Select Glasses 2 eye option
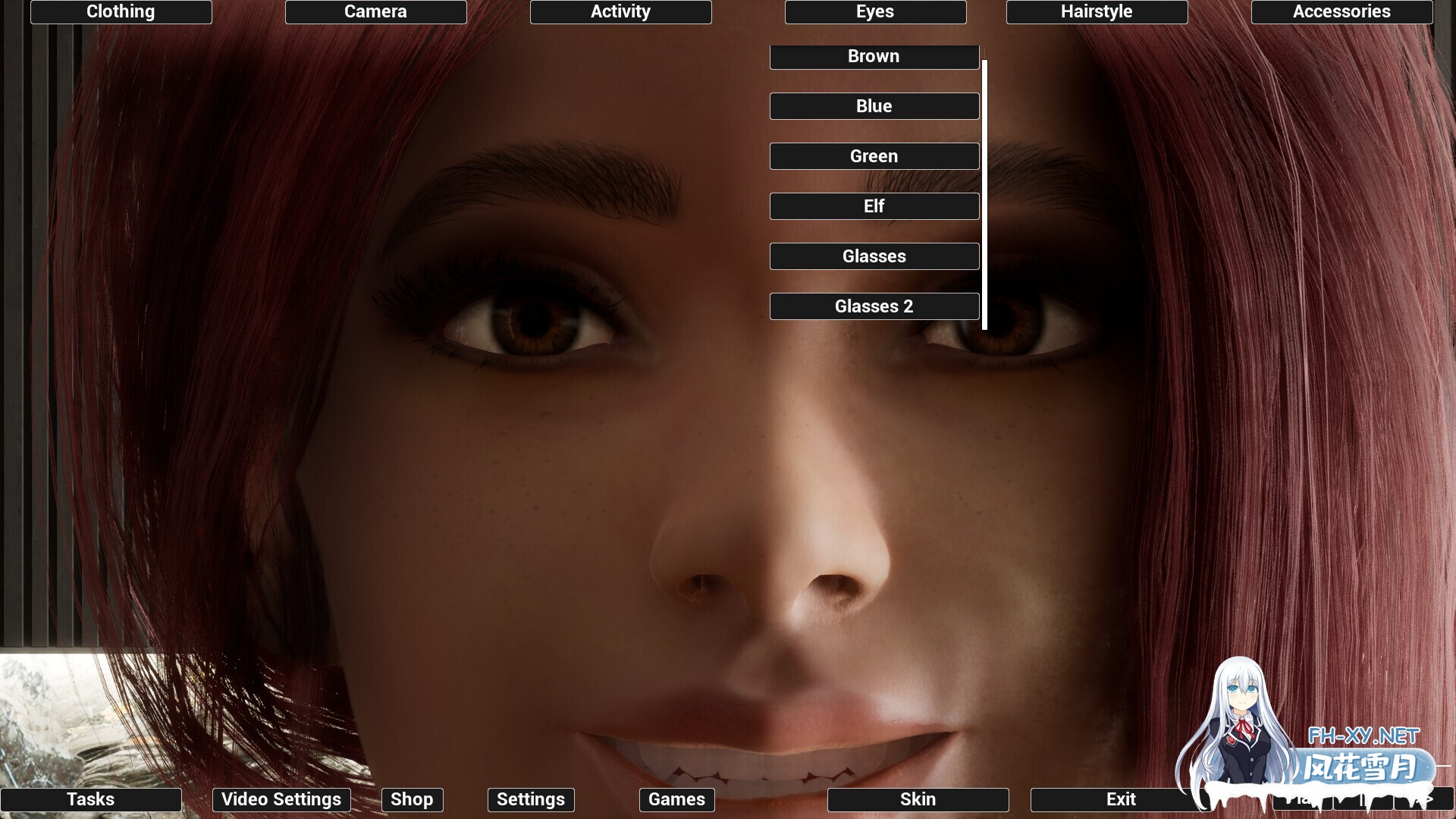Screen dimensions: 1456x819 874,306
